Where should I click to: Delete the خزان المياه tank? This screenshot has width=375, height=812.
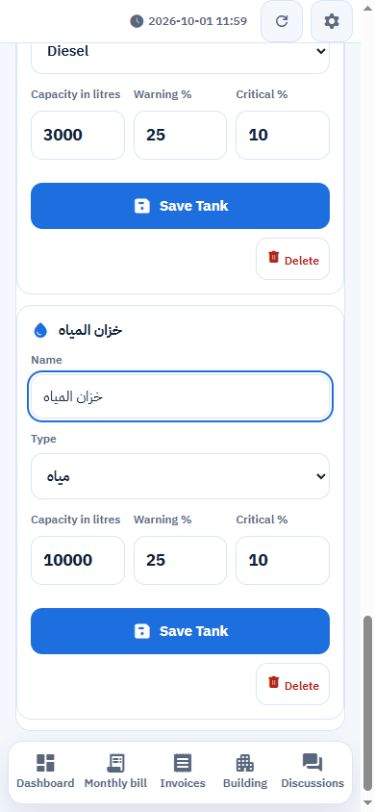tap(293, 684)
